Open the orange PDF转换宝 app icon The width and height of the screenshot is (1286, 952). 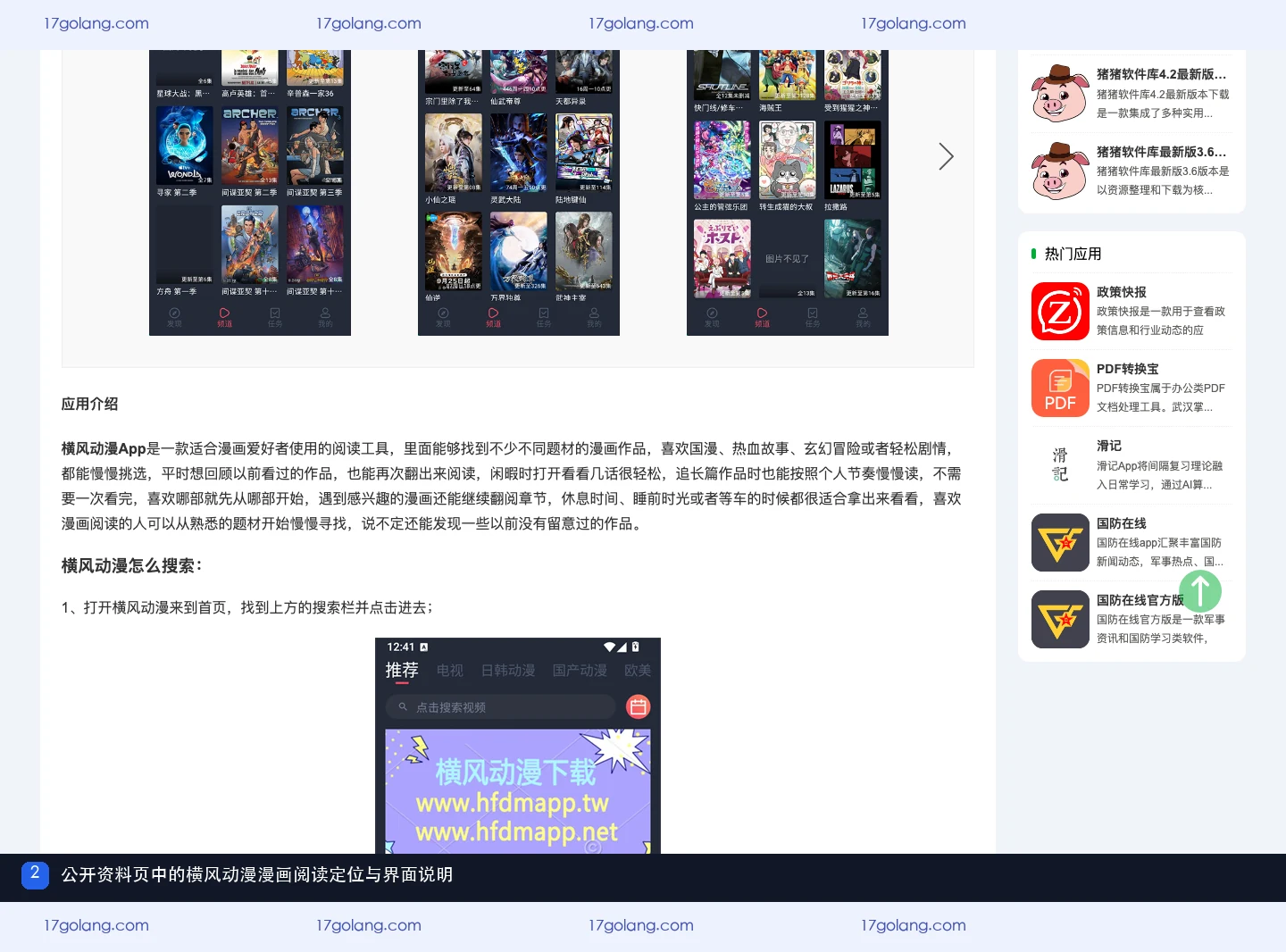(1060, 388)
